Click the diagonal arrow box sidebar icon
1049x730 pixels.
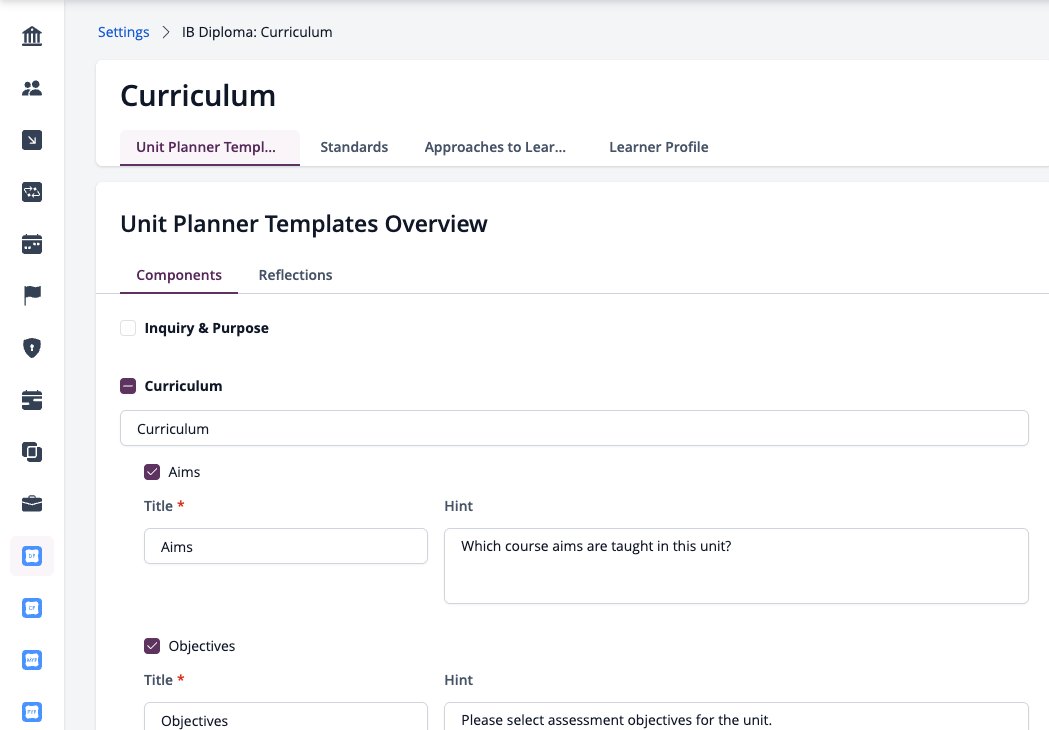[x=31, y=140]
